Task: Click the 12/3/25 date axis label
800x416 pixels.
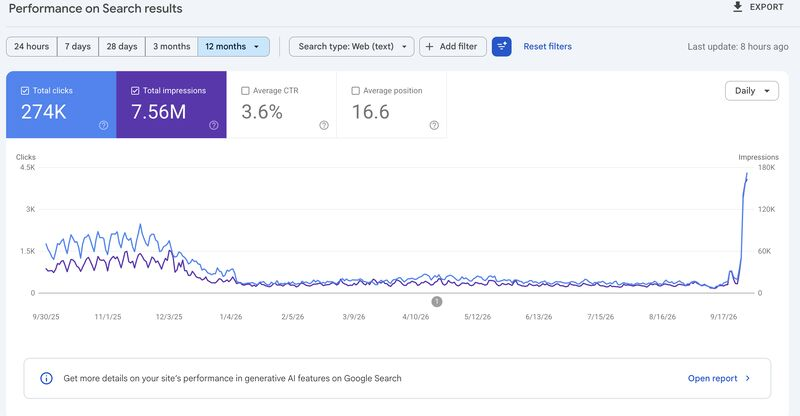Action: pyautogui.click(x=169, y=317)
